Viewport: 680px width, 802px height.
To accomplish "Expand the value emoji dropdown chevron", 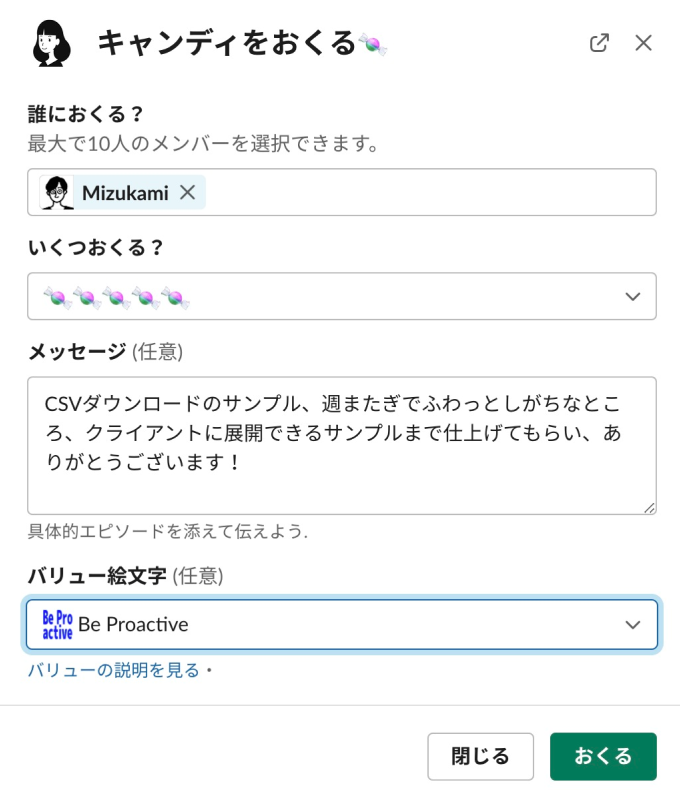I will (632, 625).
